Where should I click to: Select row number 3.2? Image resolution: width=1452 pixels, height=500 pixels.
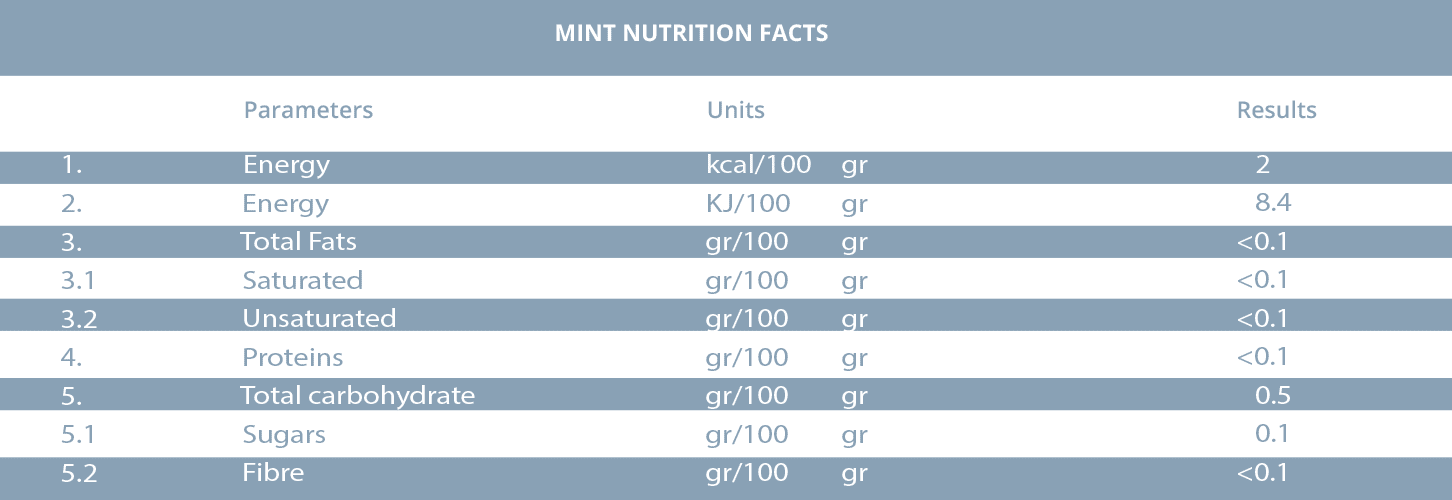coord(78,319)
